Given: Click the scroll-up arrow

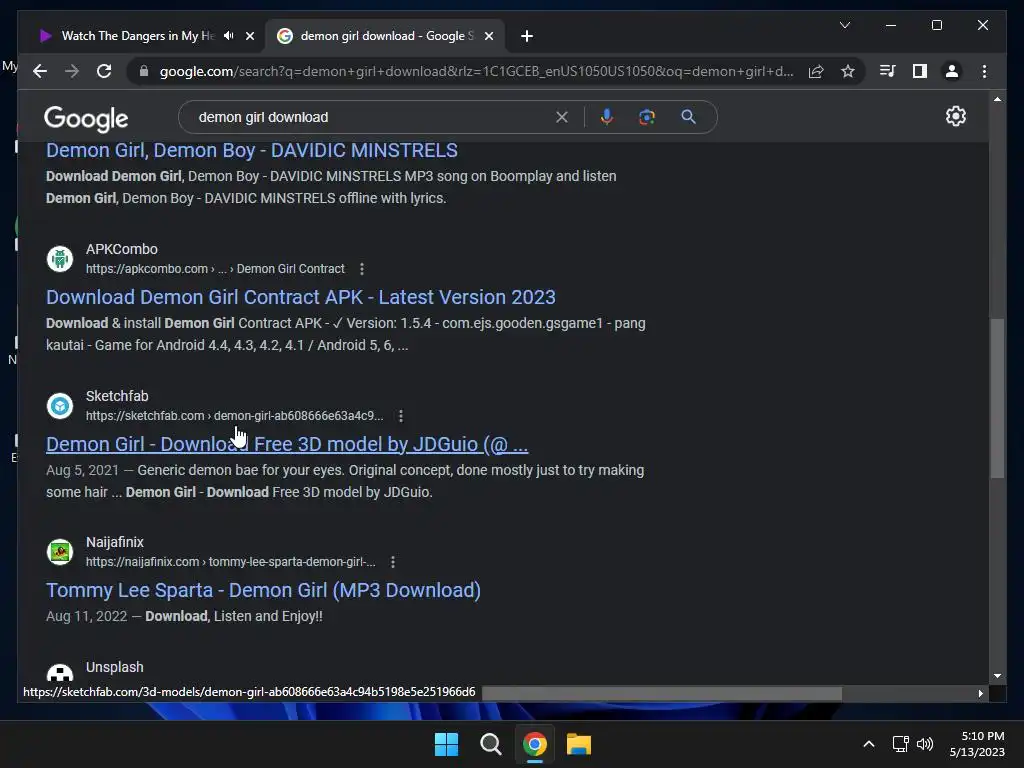Looking at the screenshot, I should coord(997,99).
